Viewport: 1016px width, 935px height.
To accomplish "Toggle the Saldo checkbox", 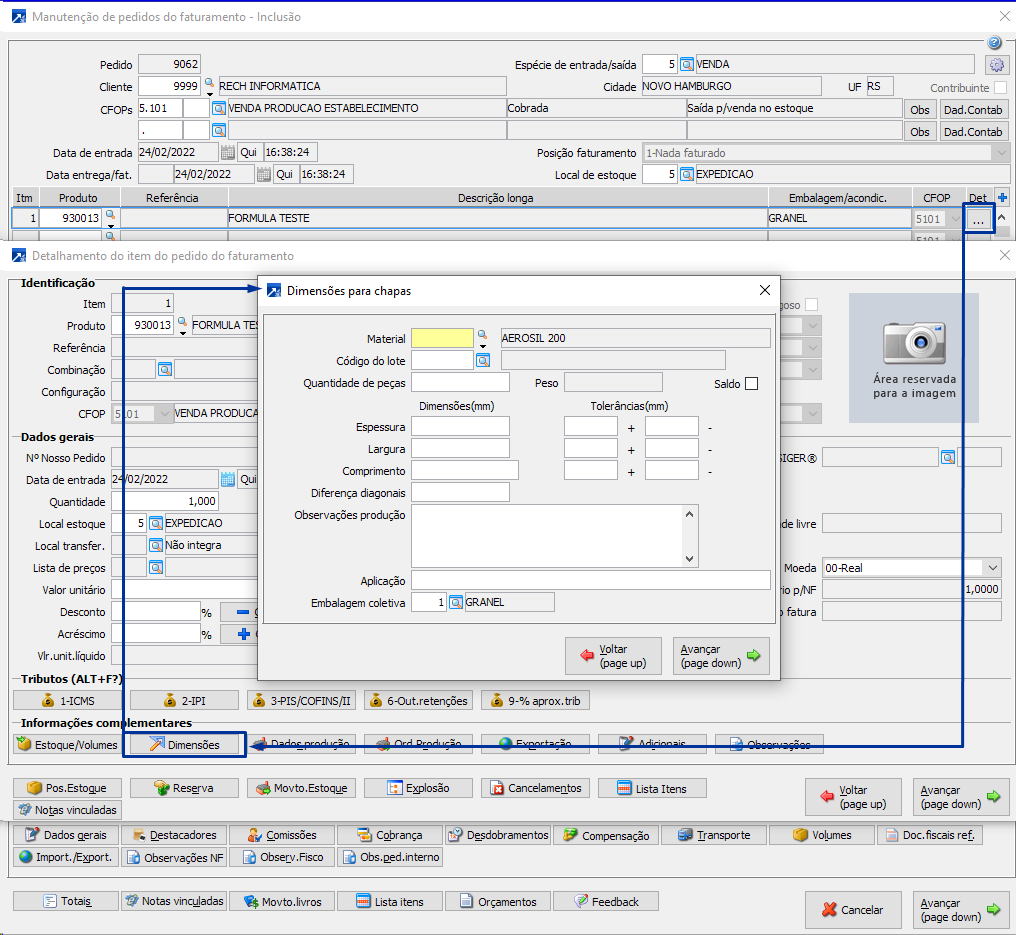I will (751, 383).
